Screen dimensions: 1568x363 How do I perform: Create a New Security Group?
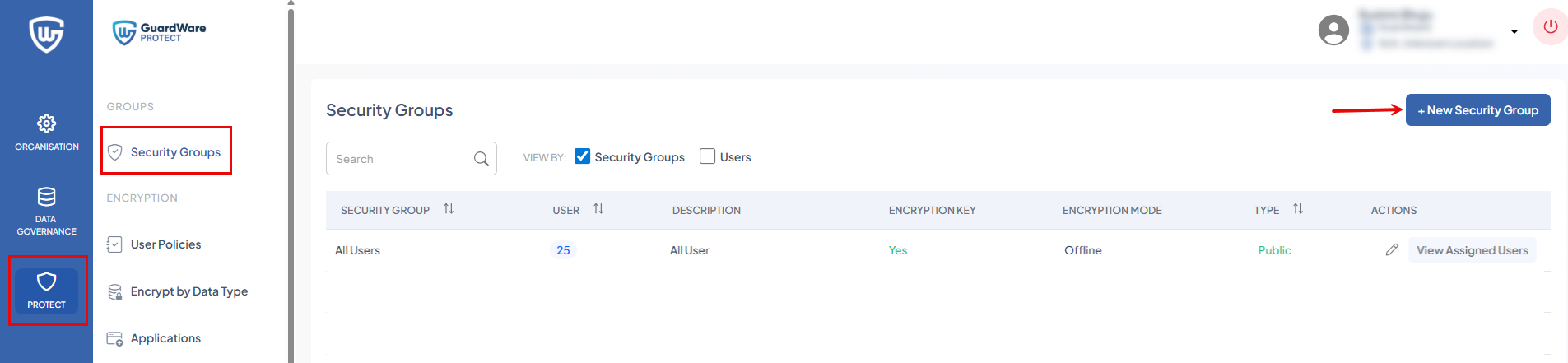pos(1478,110)
